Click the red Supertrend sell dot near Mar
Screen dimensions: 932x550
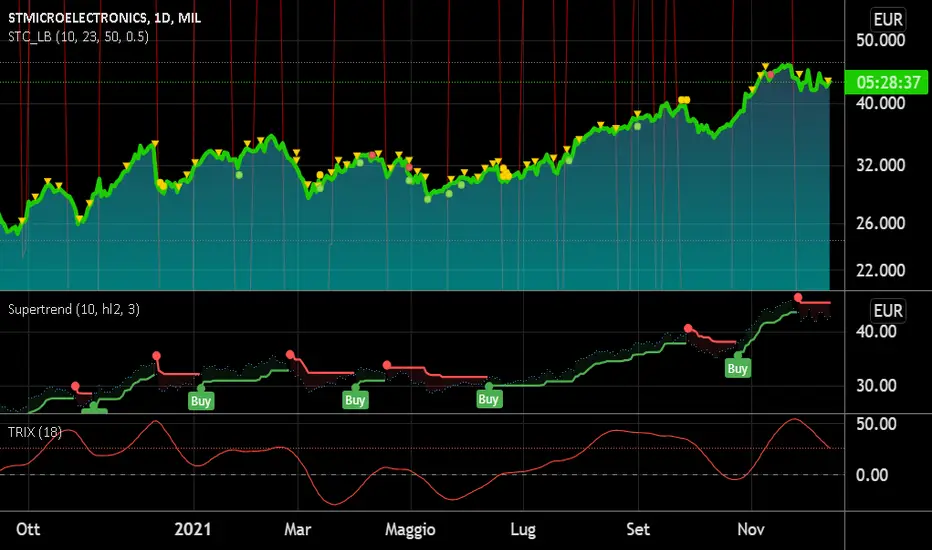point(290,354)
